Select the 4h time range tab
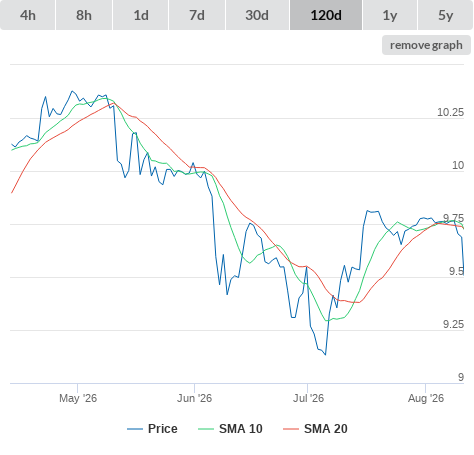This screenshot has width=474, height=455. tap(28, 15)
